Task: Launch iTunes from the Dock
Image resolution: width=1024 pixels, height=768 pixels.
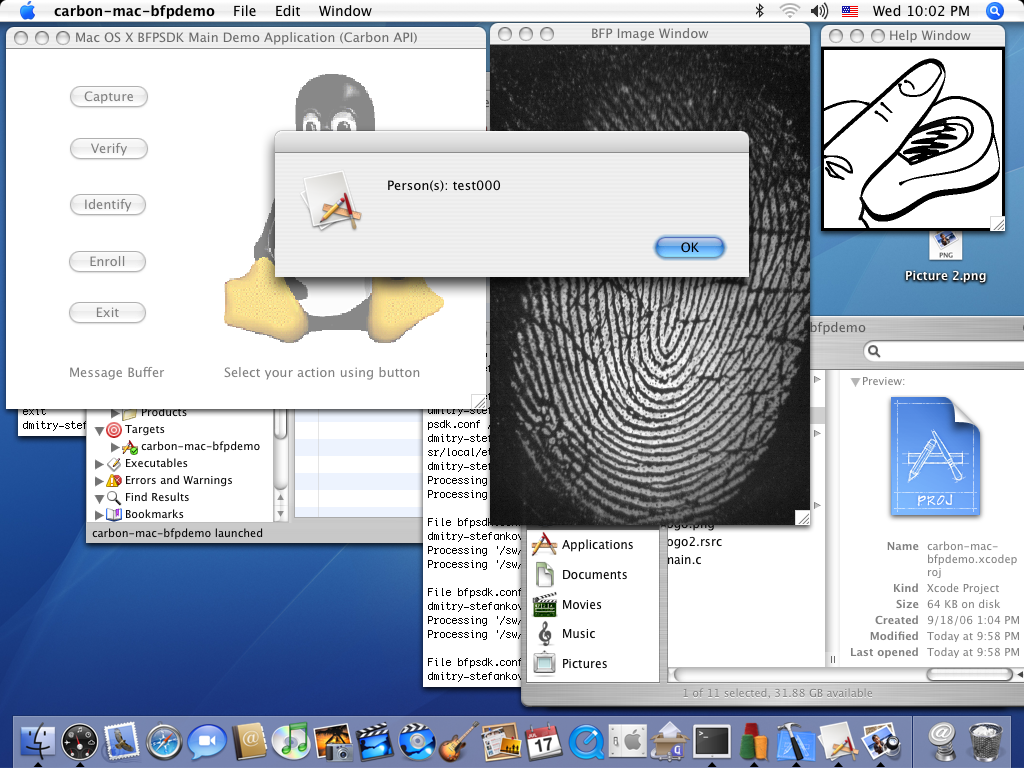Action: (291, 742)
